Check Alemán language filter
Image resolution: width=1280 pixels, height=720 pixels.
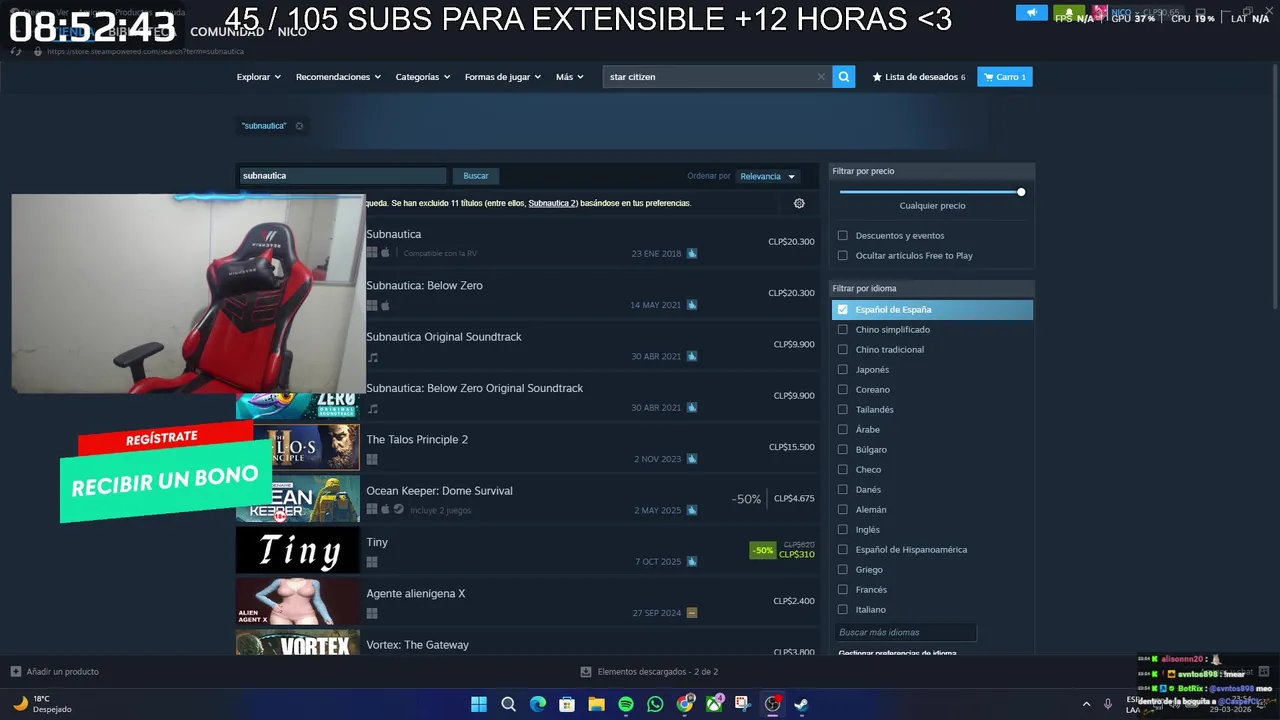point(842,509)
